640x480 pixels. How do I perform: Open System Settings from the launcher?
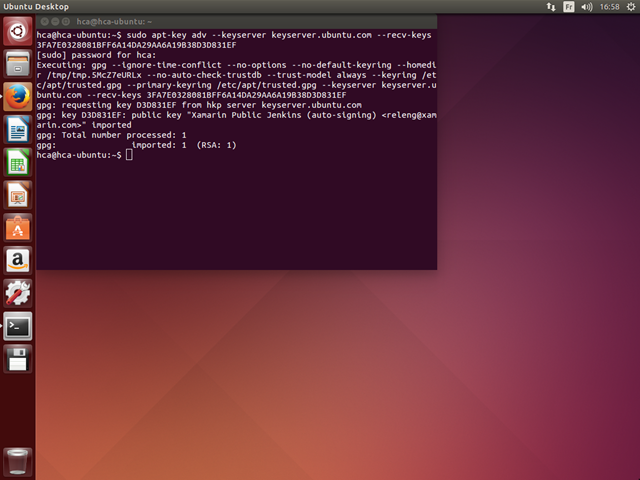pos(18,293)
